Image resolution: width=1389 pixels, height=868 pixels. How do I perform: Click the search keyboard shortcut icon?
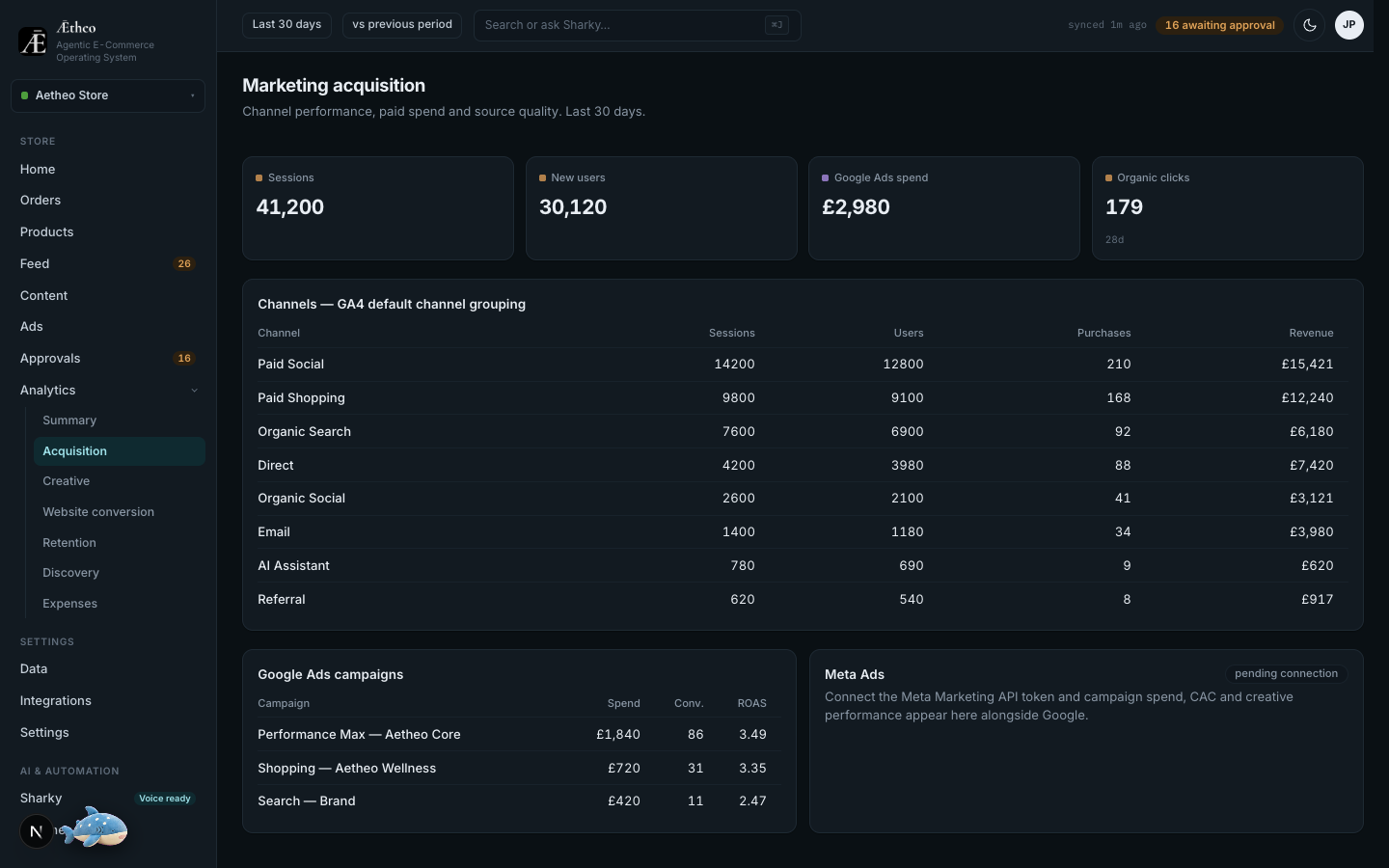click(x=776, y=25)
